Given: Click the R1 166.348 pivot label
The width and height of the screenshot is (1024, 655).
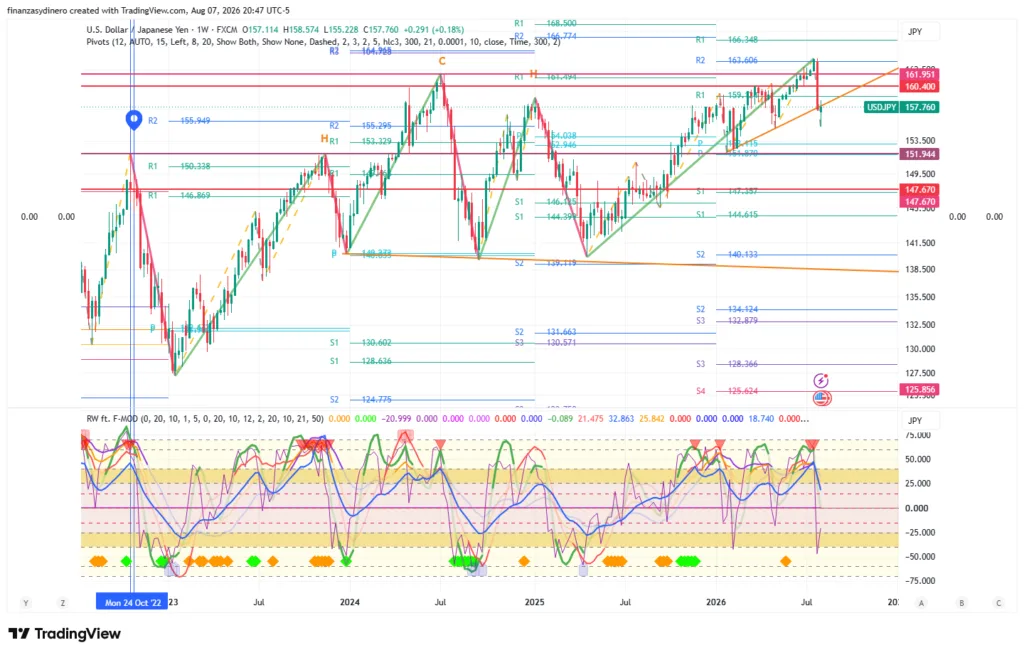Looking at the screenshot, I should 727,39.
